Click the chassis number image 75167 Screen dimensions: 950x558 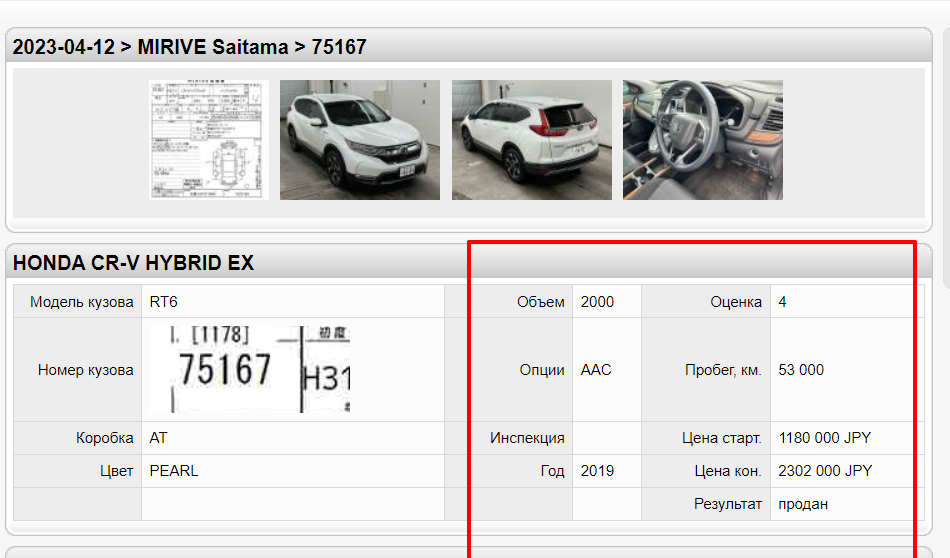click(250, 370)
